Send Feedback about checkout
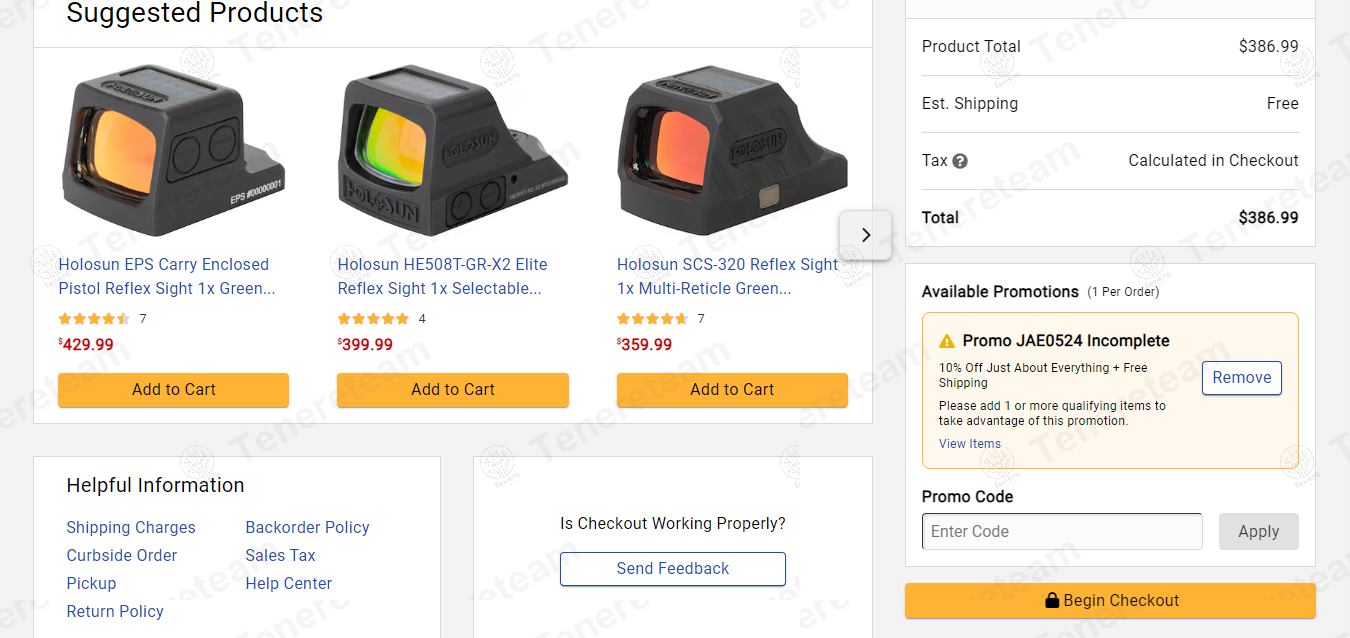 pos(673,569)
